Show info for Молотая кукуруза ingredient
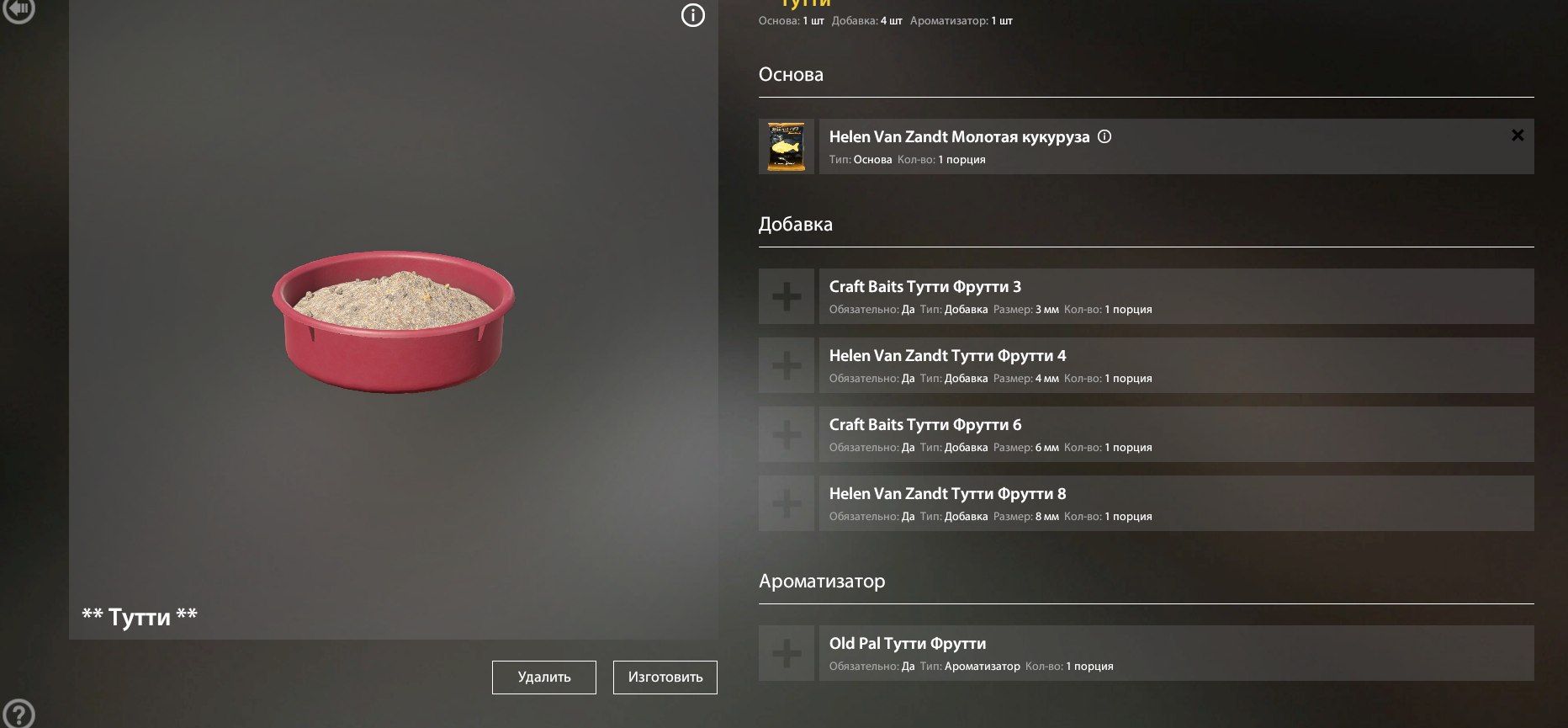This screenshot has width=1568, height=728. (x=1104, y=136)
